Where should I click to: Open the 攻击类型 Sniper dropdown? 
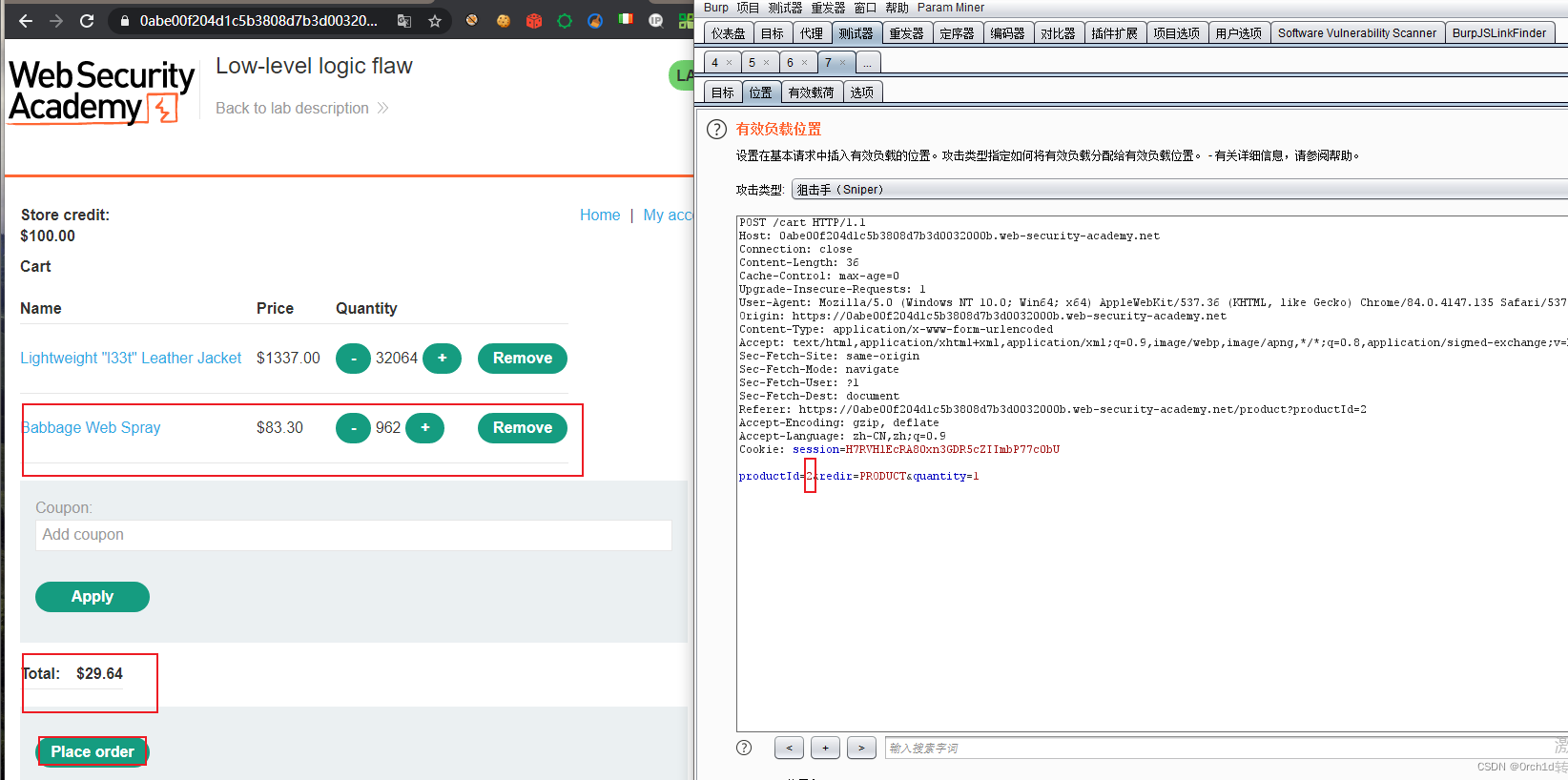[x=1179, y=190]
